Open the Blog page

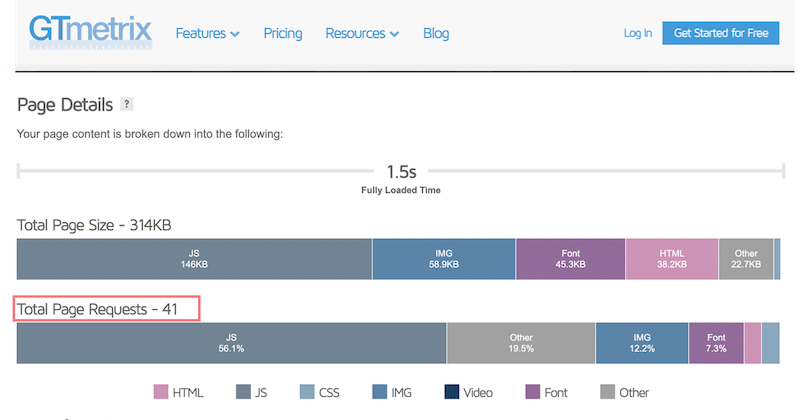point(436,34)
